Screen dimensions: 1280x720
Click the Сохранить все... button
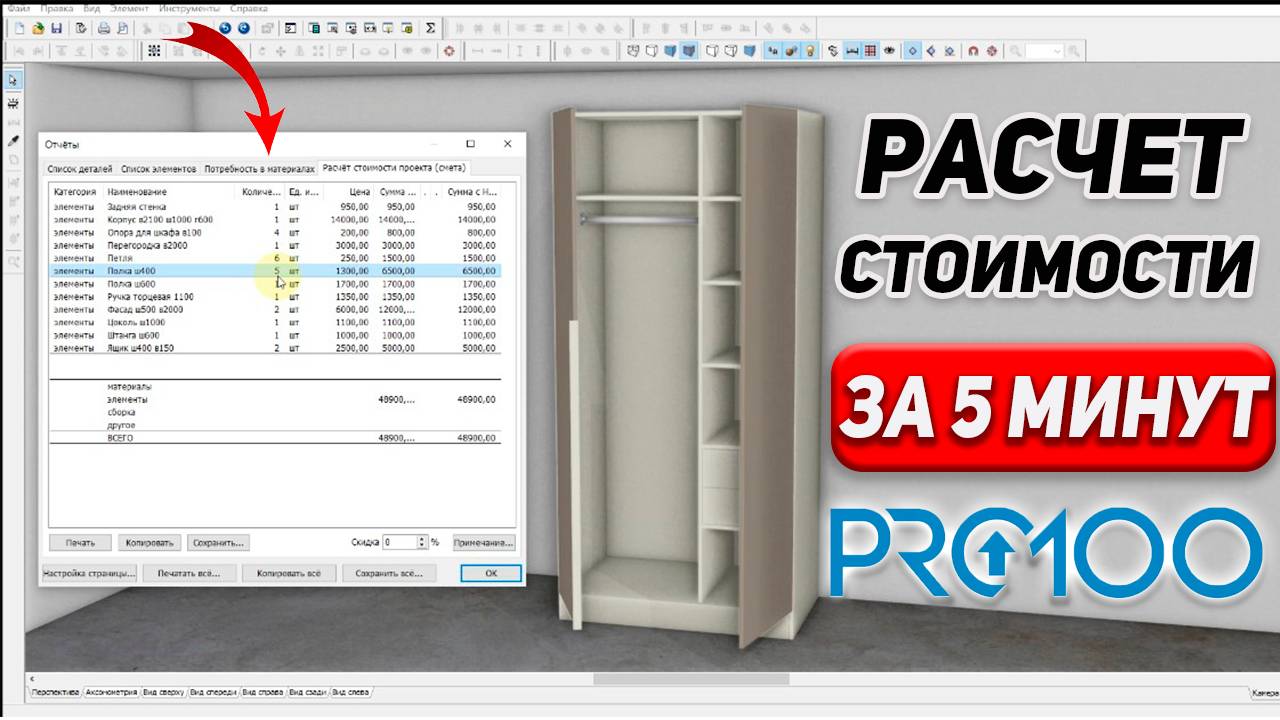(389, 574)
